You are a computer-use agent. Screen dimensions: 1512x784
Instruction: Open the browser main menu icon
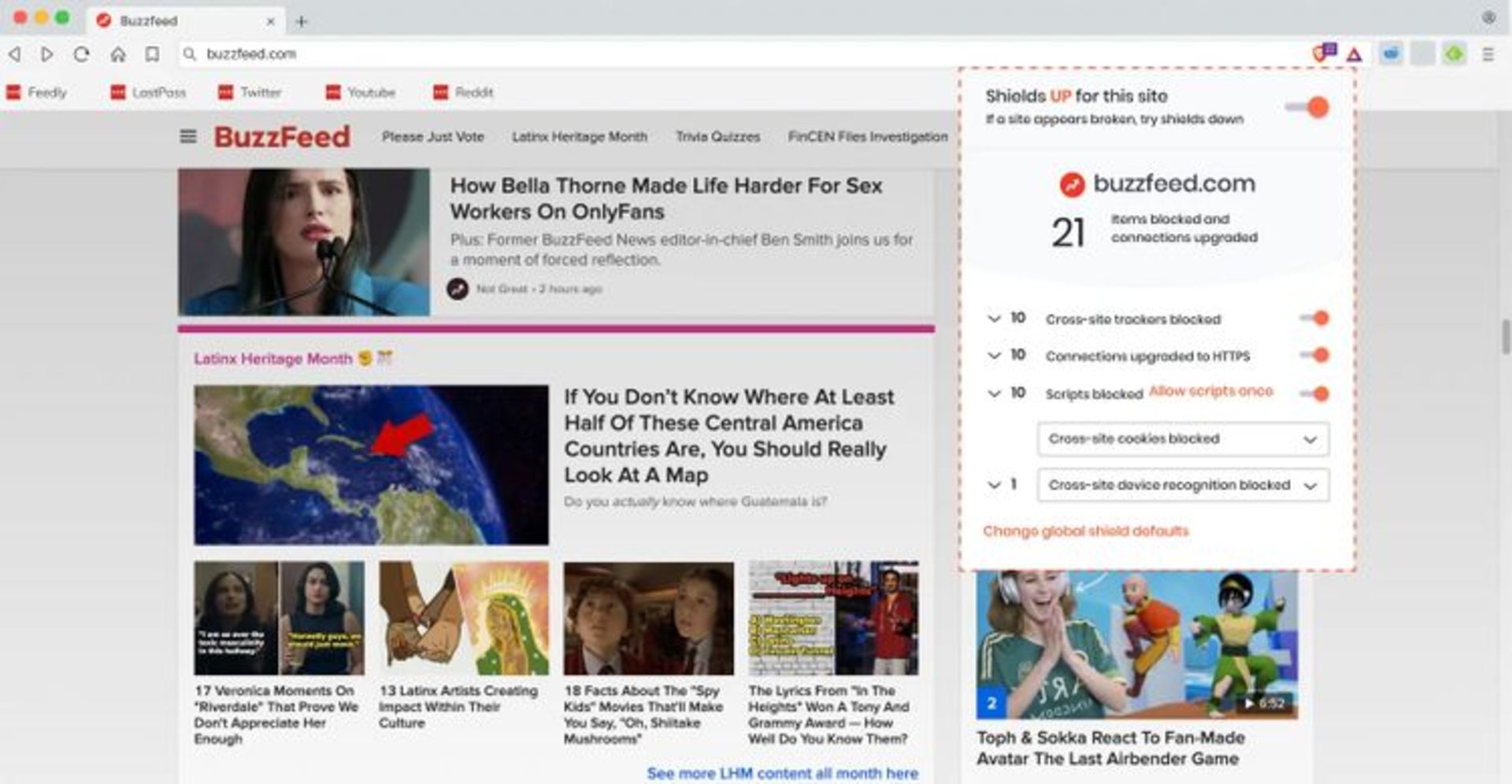1488,54
